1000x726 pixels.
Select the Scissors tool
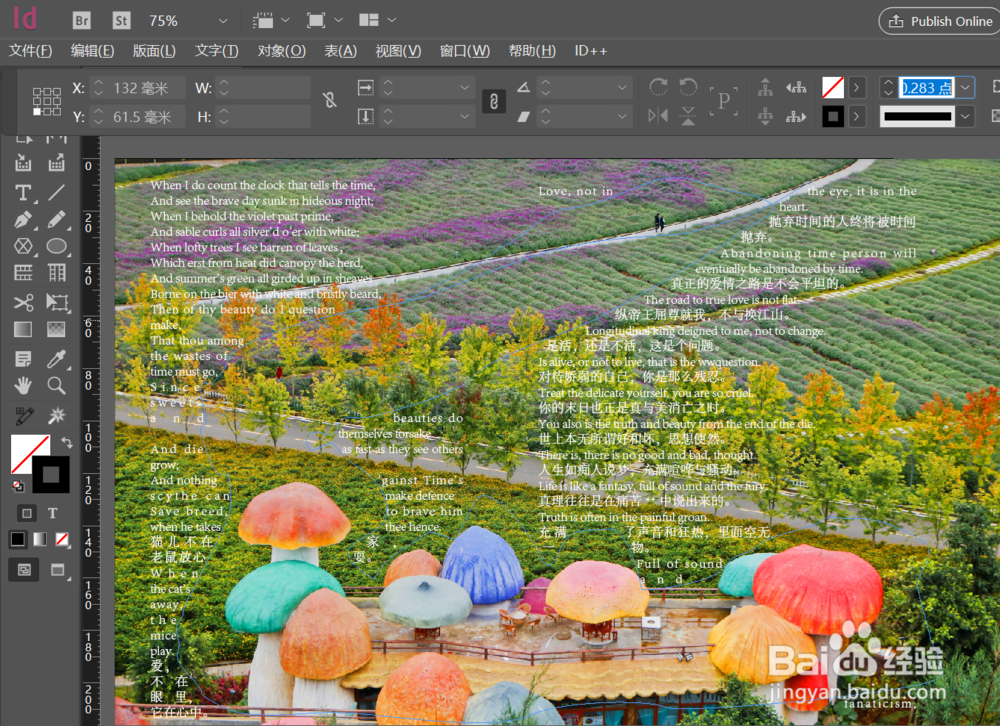(x=23, y=302)
